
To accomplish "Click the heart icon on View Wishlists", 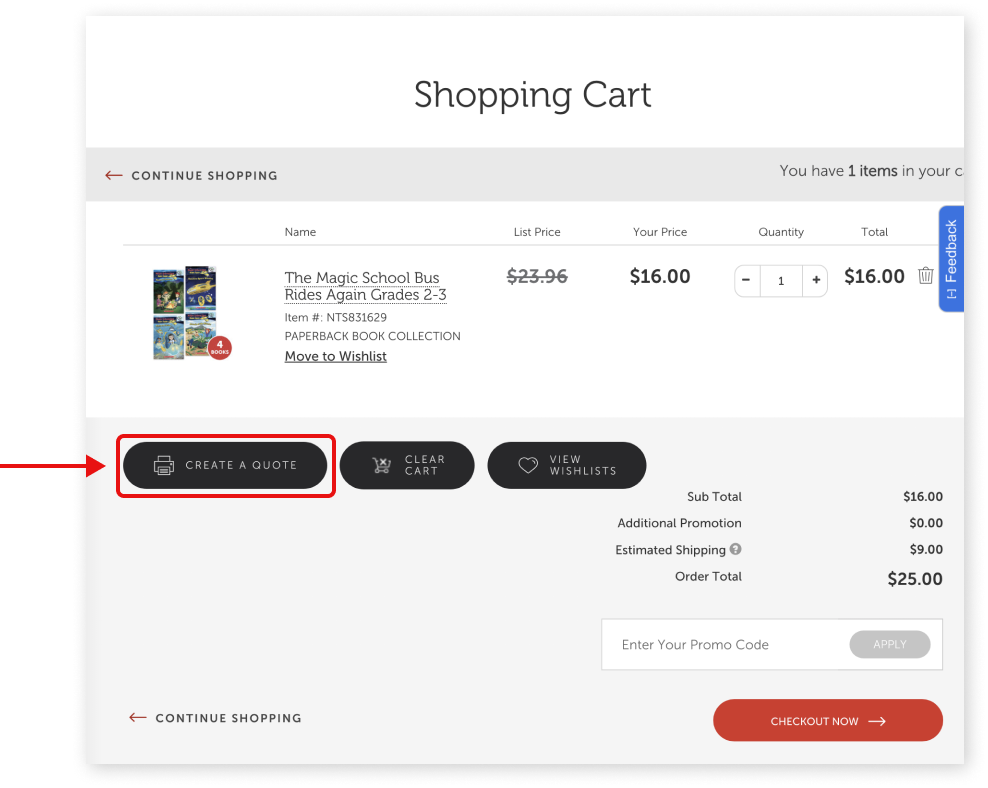I will (528, 466).
